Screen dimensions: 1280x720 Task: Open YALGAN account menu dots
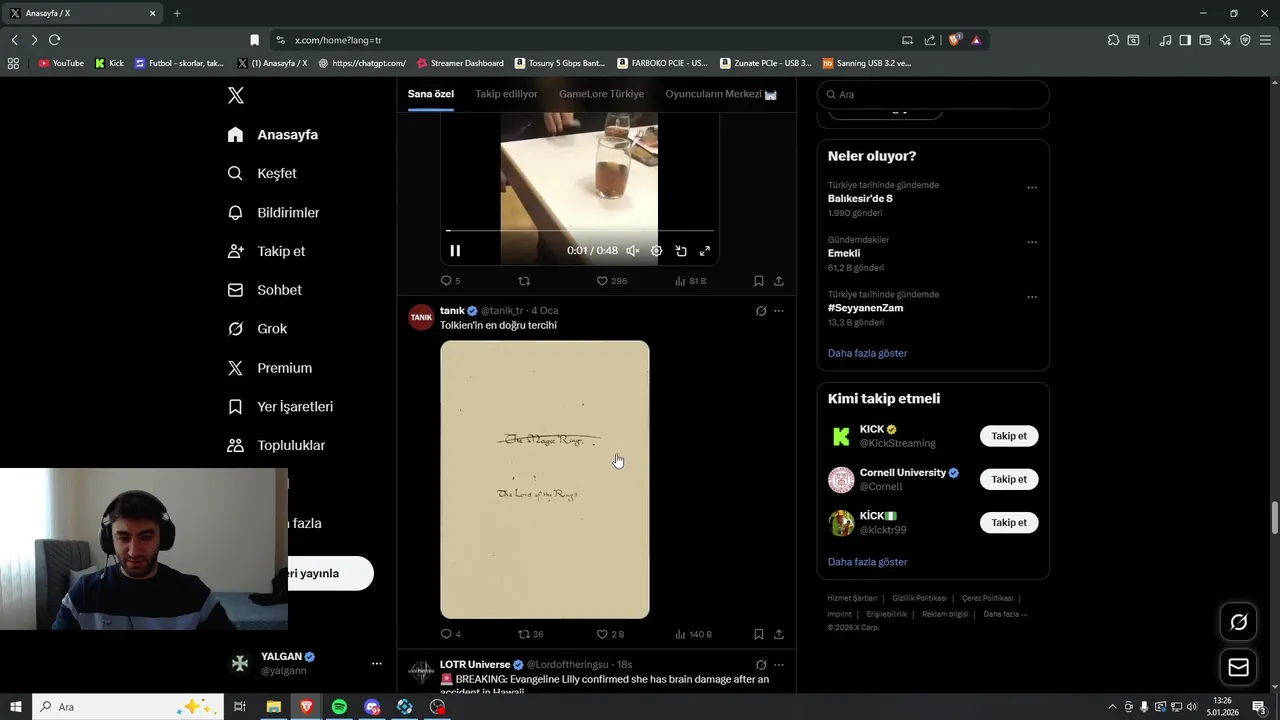click(x=377, y=664)
